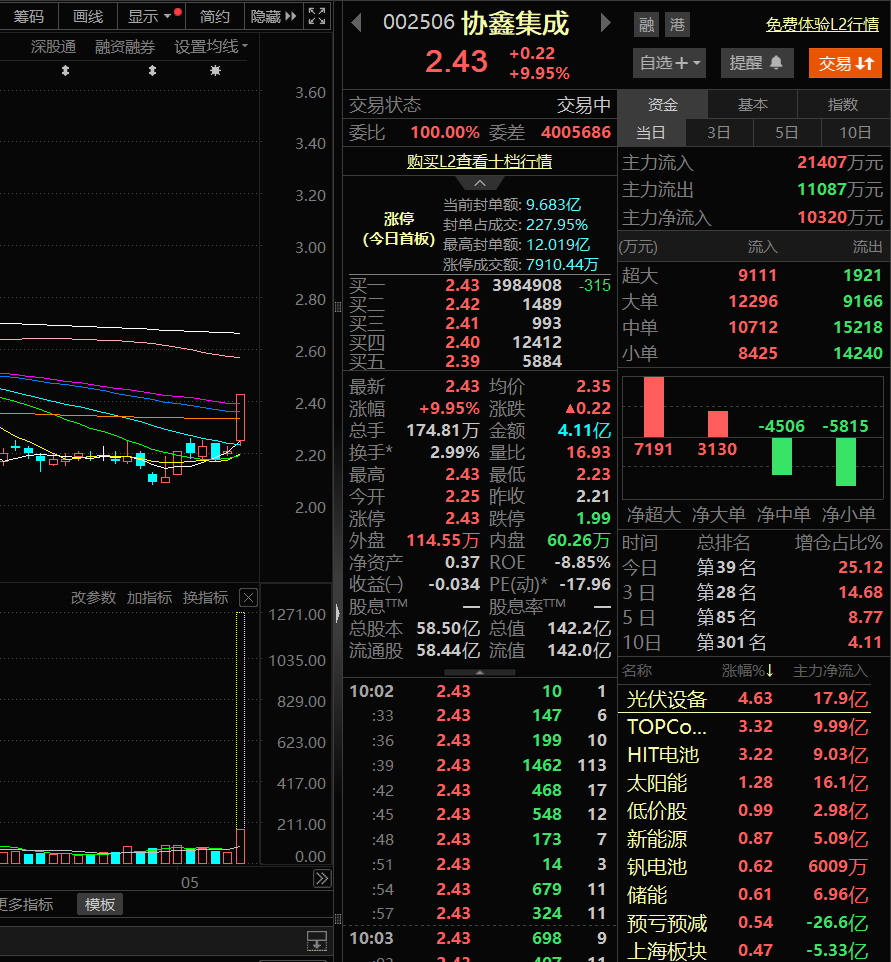The width and height of the screenshot is (891, 962).
Task: Open the 自选+ watchlist dropdown
Action: pos(669,63)
